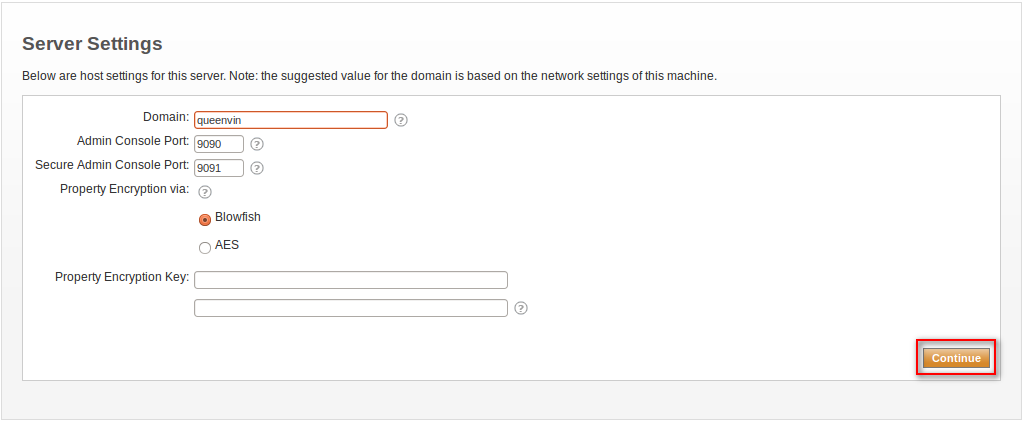The image size is (1023, 421).
Task: Click the help icon beside the Domain field
Action: click(x=401, y=120)
